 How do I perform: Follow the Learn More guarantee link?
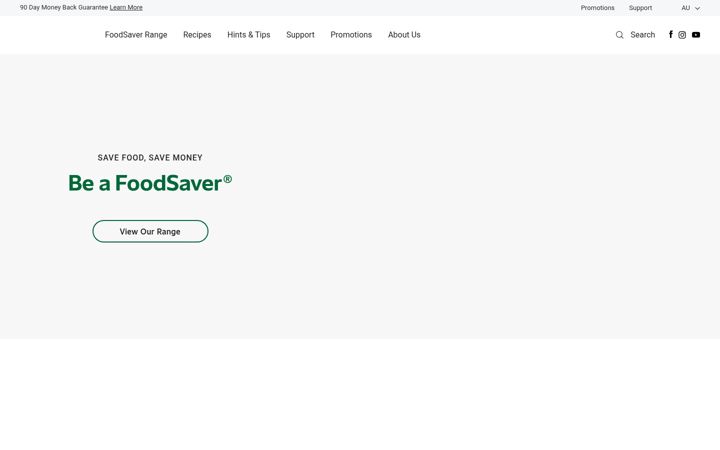pyautogui.click(x=126, y=8)
